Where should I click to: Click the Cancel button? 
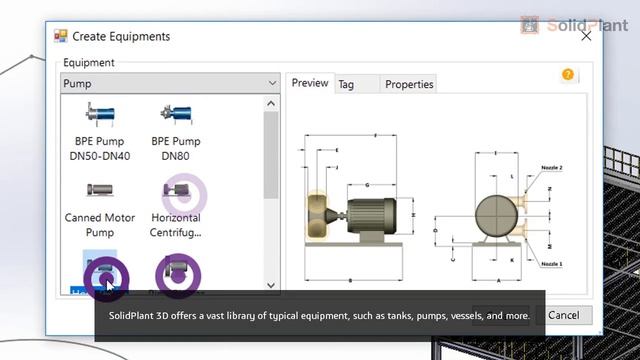pos(564,315)
